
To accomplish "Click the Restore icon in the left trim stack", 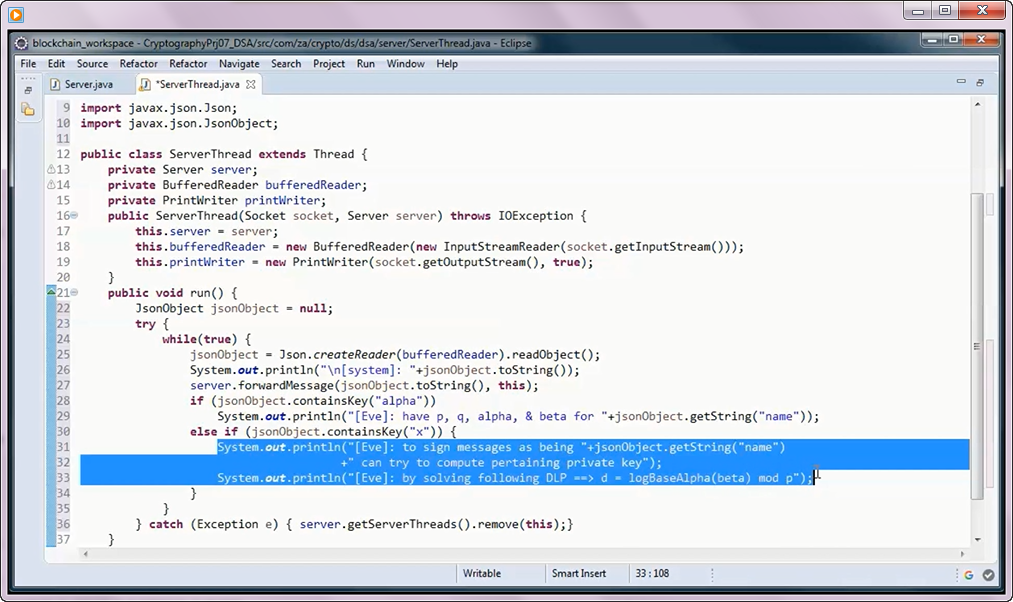I will (28, 90).
